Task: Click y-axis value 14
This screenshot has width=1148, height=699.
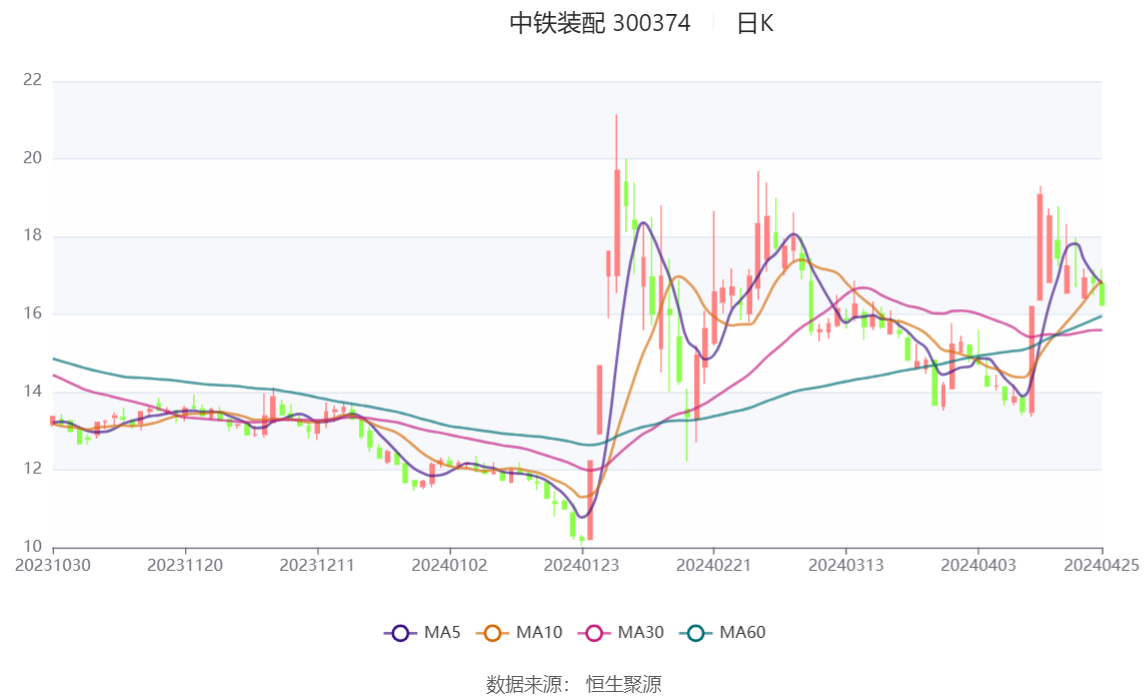Action: [x=32, y=391]
